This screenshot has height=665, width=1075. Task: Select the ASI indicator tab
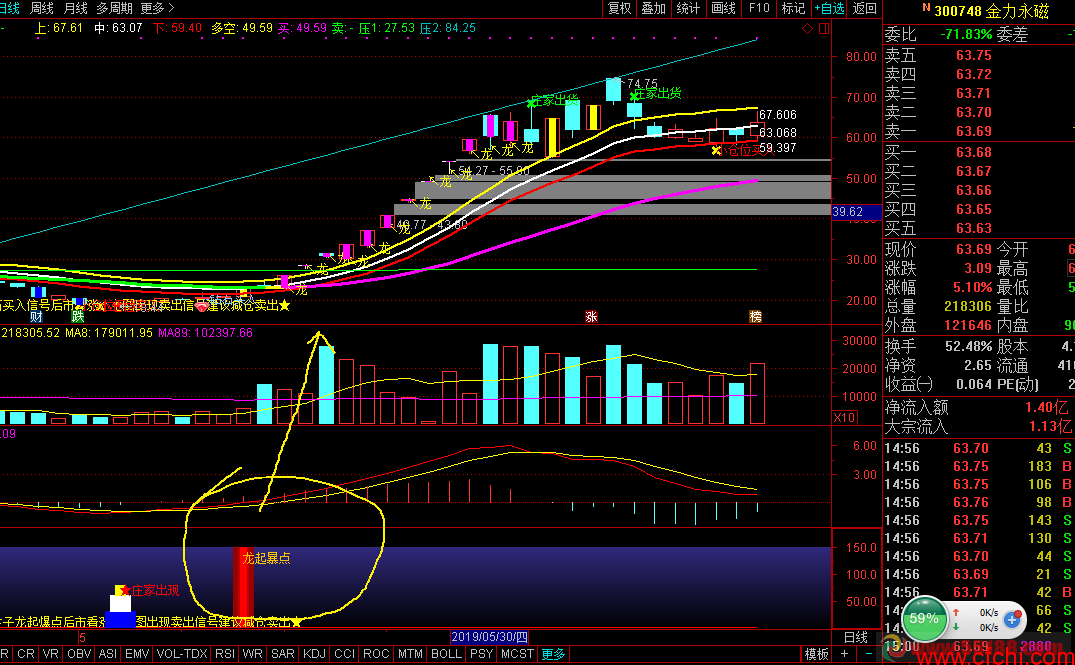tap(108, 654)
